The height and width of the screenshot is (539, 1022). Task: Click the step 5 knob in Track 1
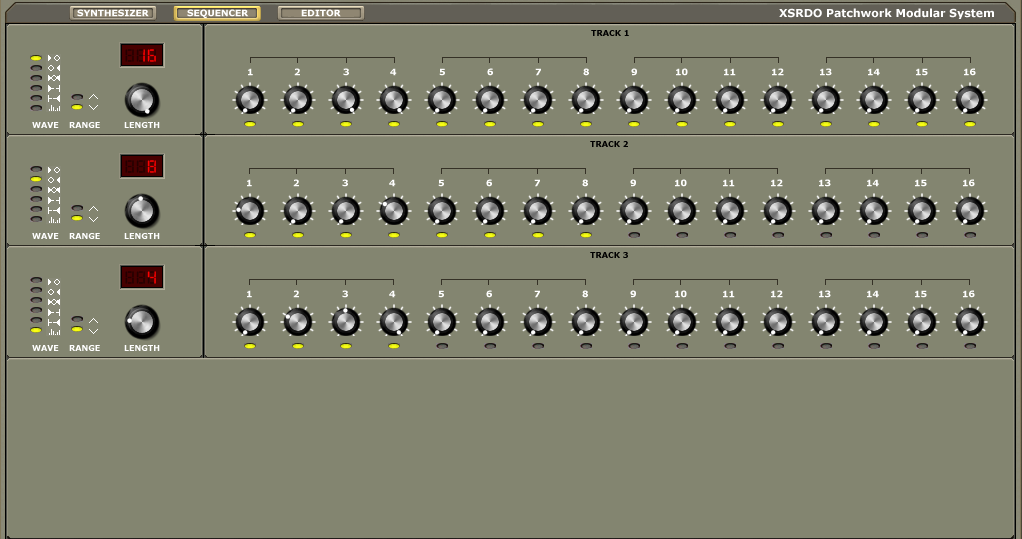point(442,99)
